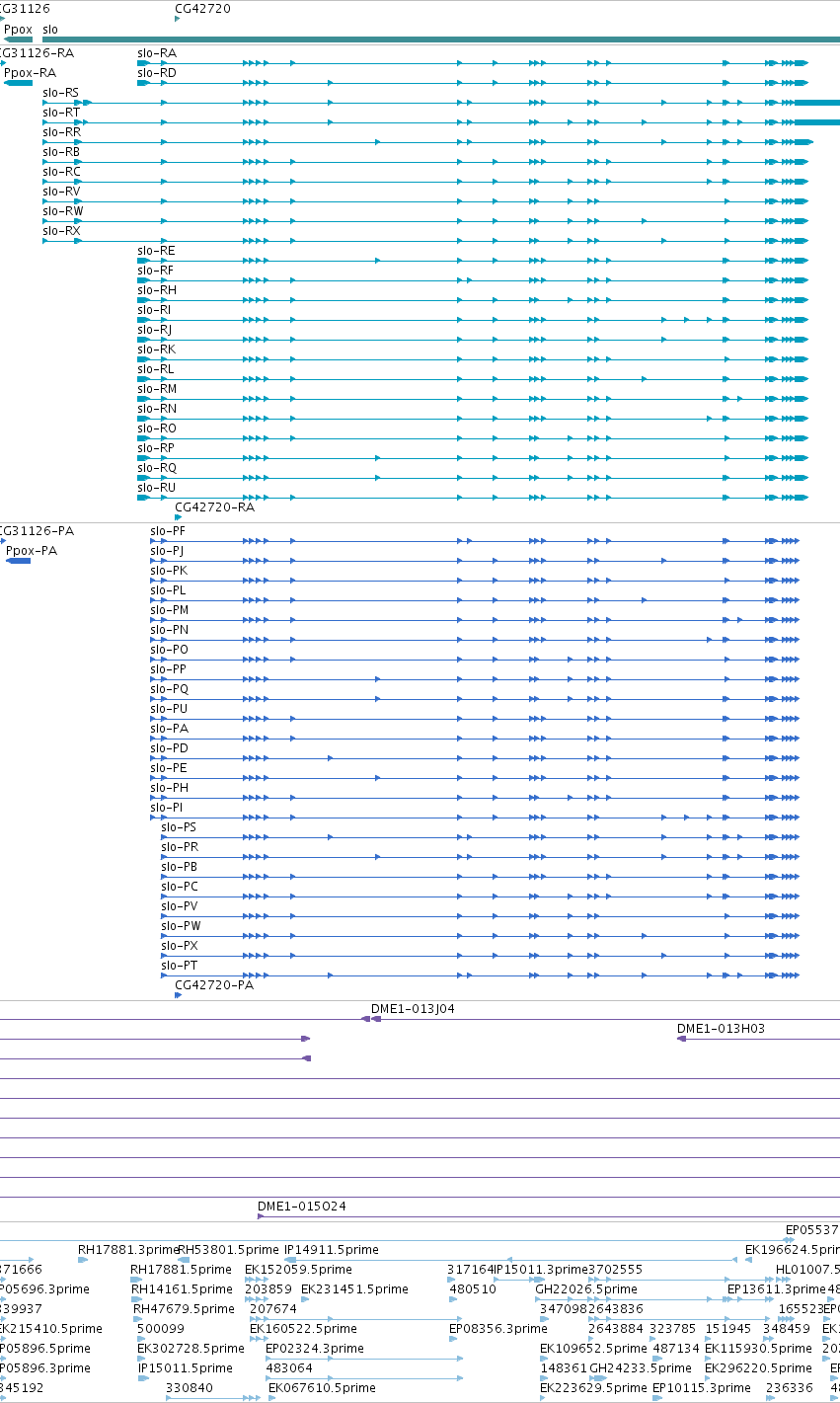Select the CG42720 gene label
840x1403 pixels.
pos(202,9)
